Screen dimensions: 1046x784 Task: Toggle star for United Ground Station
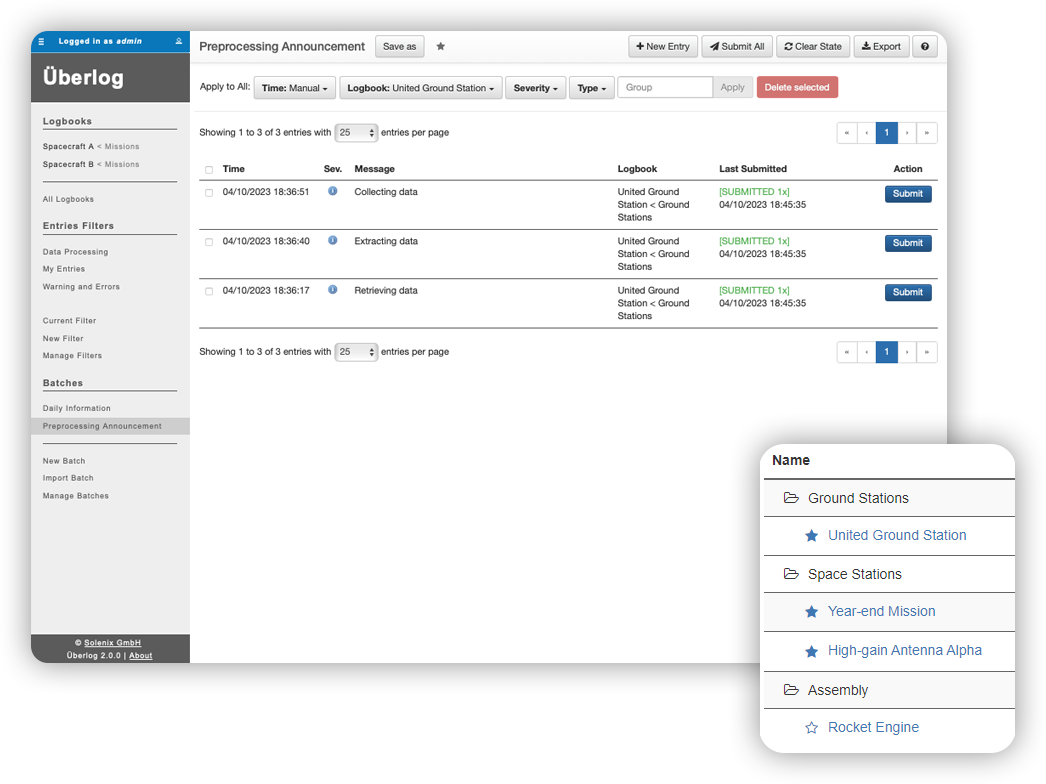811,536
